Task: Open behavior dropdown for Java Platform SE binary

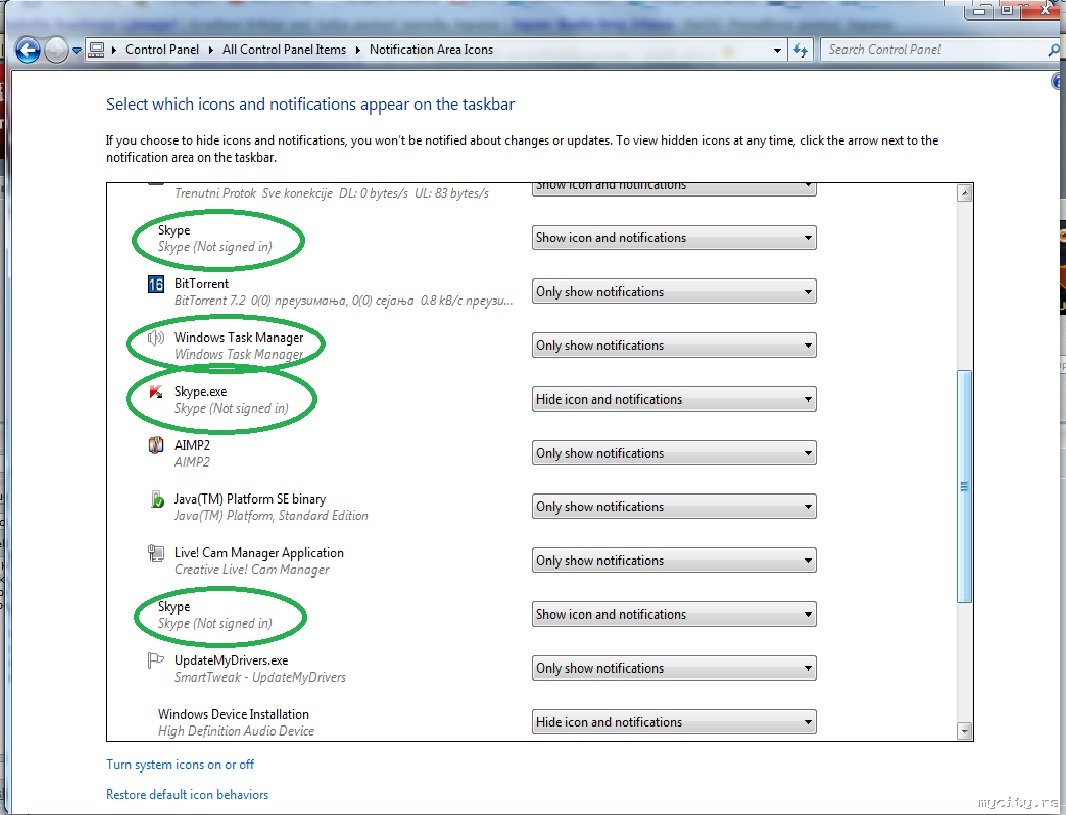Action: click(674, 507)
